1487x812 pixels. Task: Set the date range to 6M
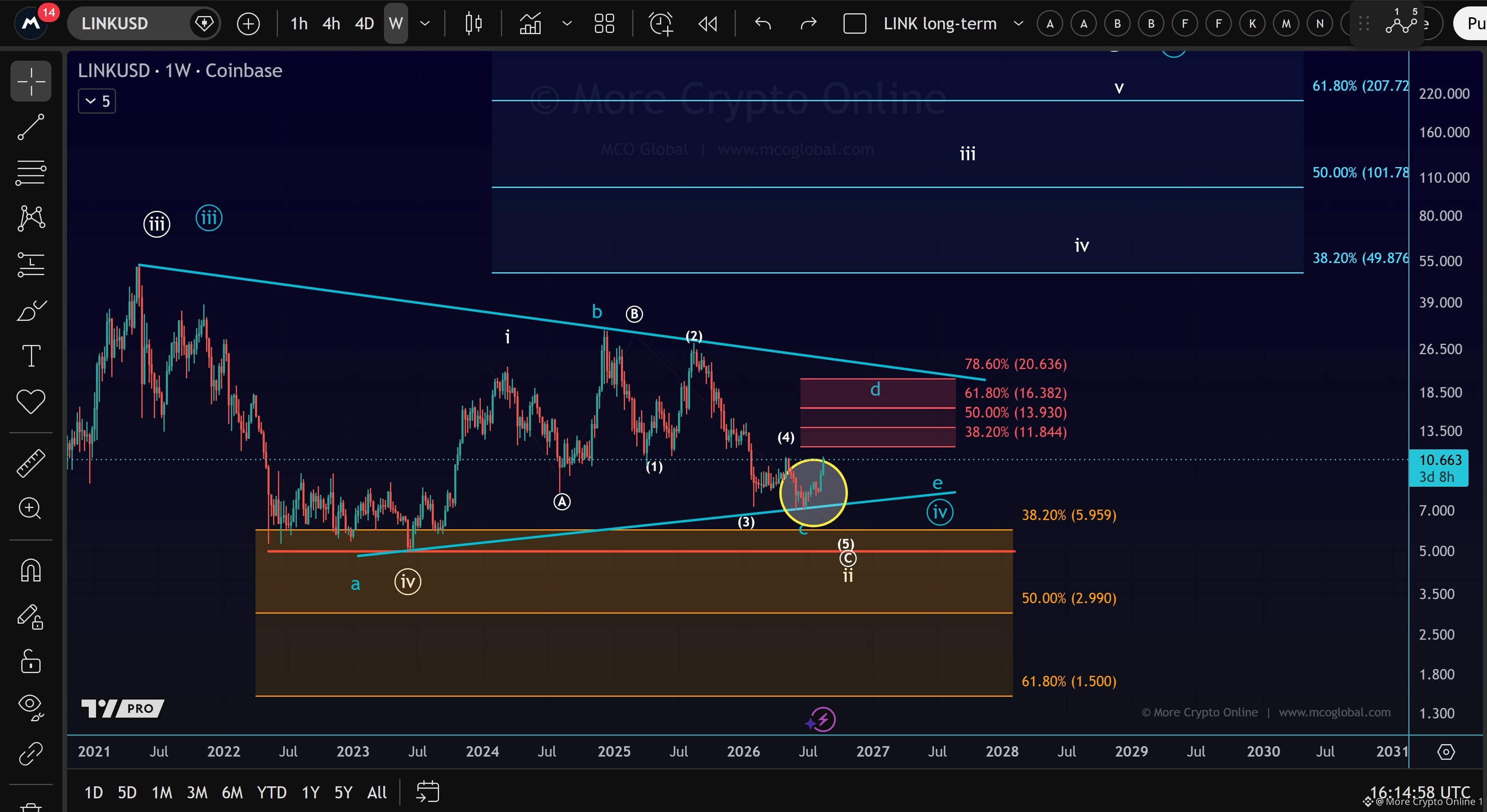232,792
